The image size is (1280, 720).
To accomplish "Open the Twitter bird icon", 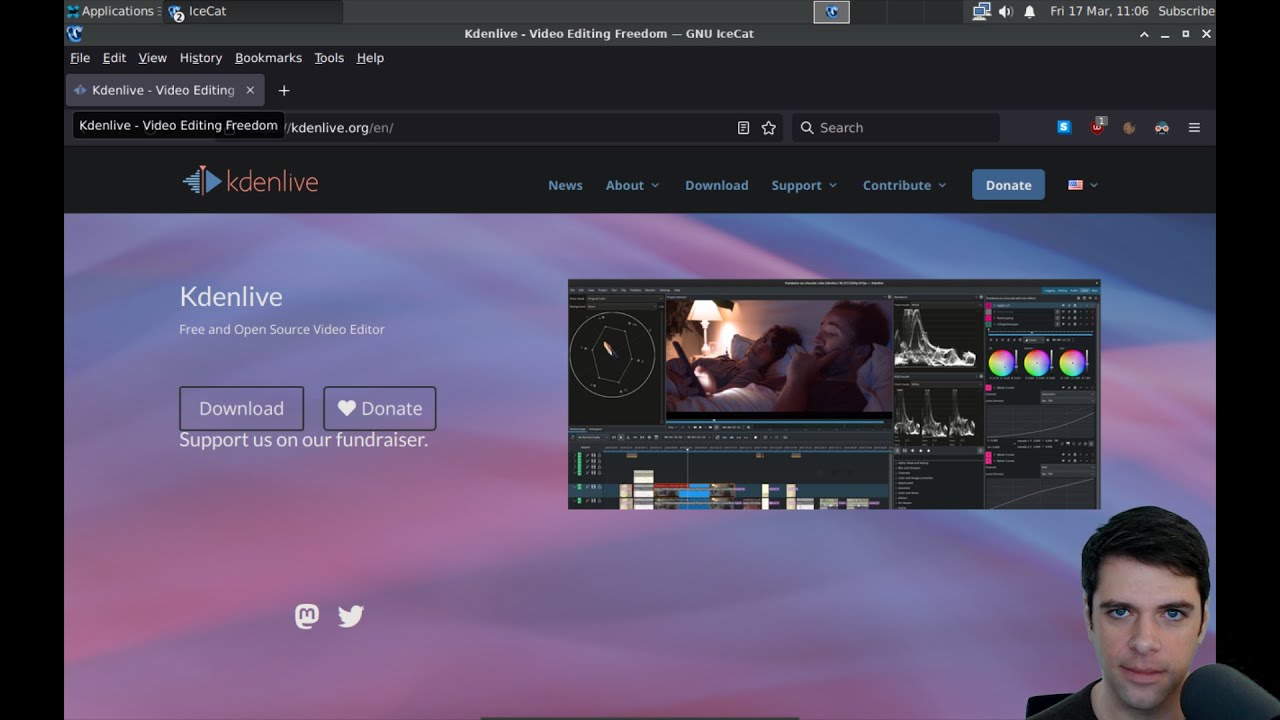I will (351, 616).
